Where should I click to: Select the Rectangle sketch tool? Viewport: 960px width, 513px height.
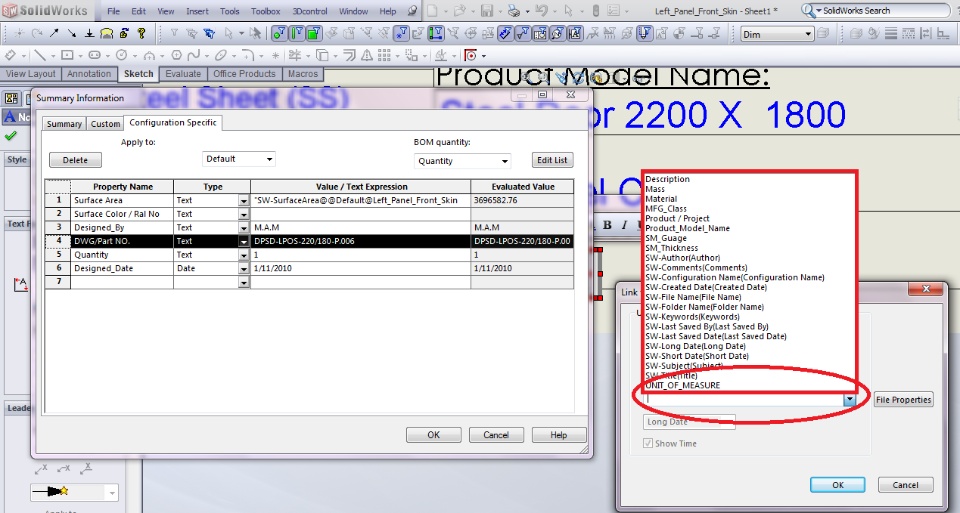click(x=67, y=55)
